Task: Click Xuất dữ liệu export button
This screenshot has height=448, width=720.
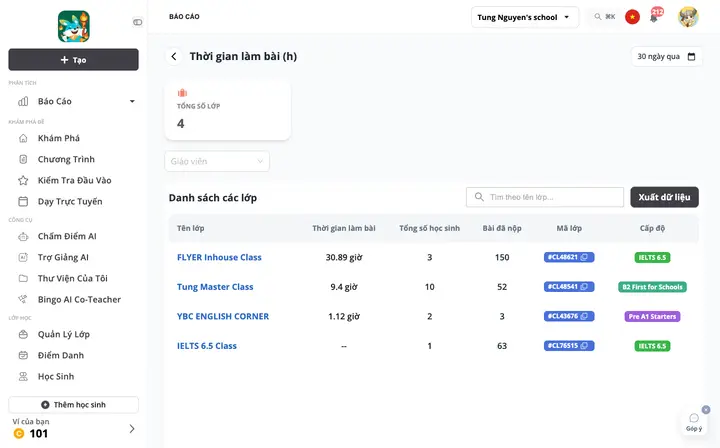Action: pyautogui.click(x=664, y=197)
